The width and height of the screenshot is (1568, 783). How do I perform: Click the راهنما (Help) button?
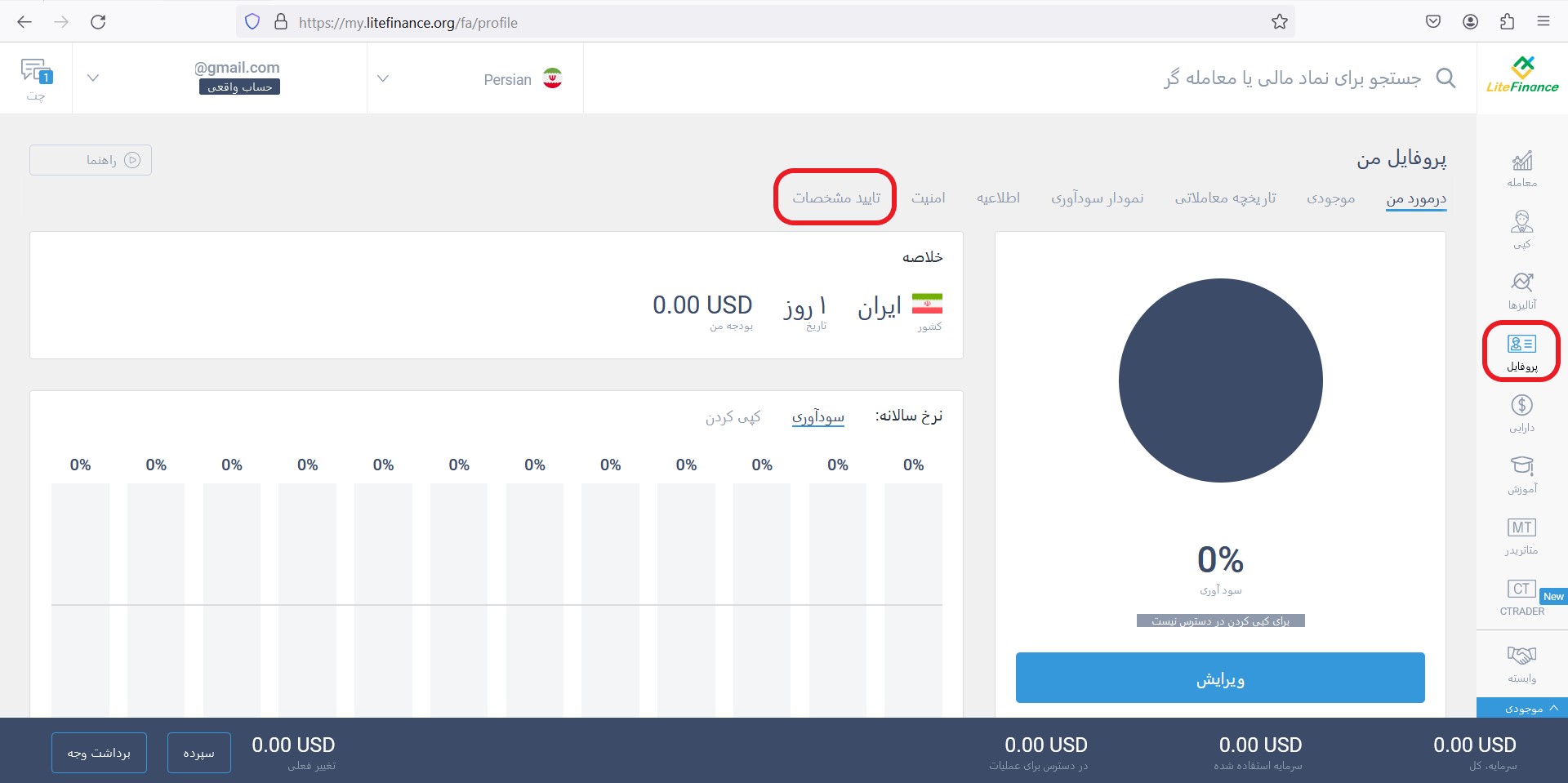click(x=91, y=160)
